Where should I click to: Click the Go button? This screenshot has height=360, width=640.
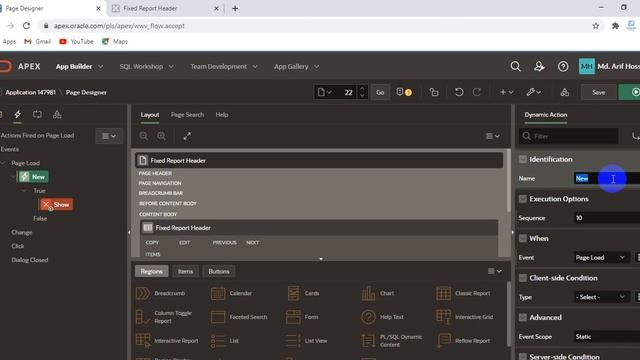pos(380,92)
